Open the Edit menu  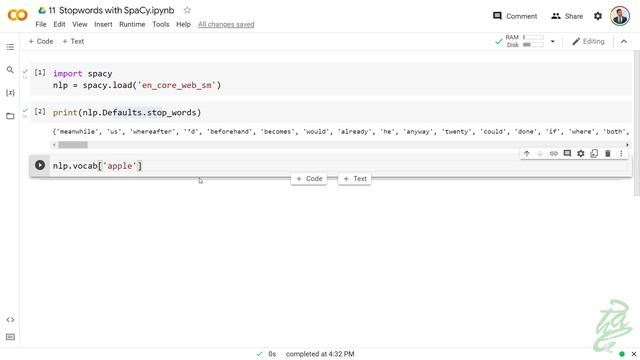tap(59, 24)
